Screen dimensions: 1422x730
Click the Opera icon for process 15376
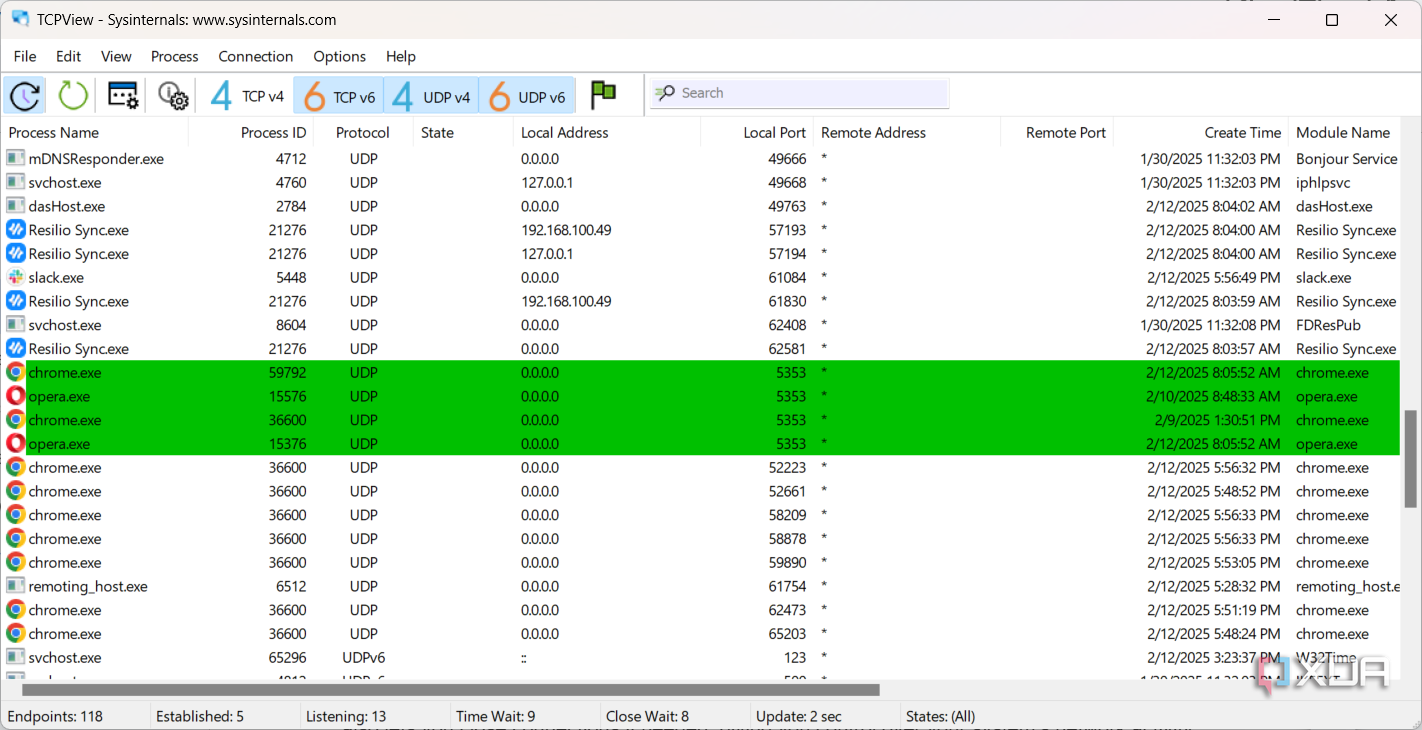click(15, 444)
